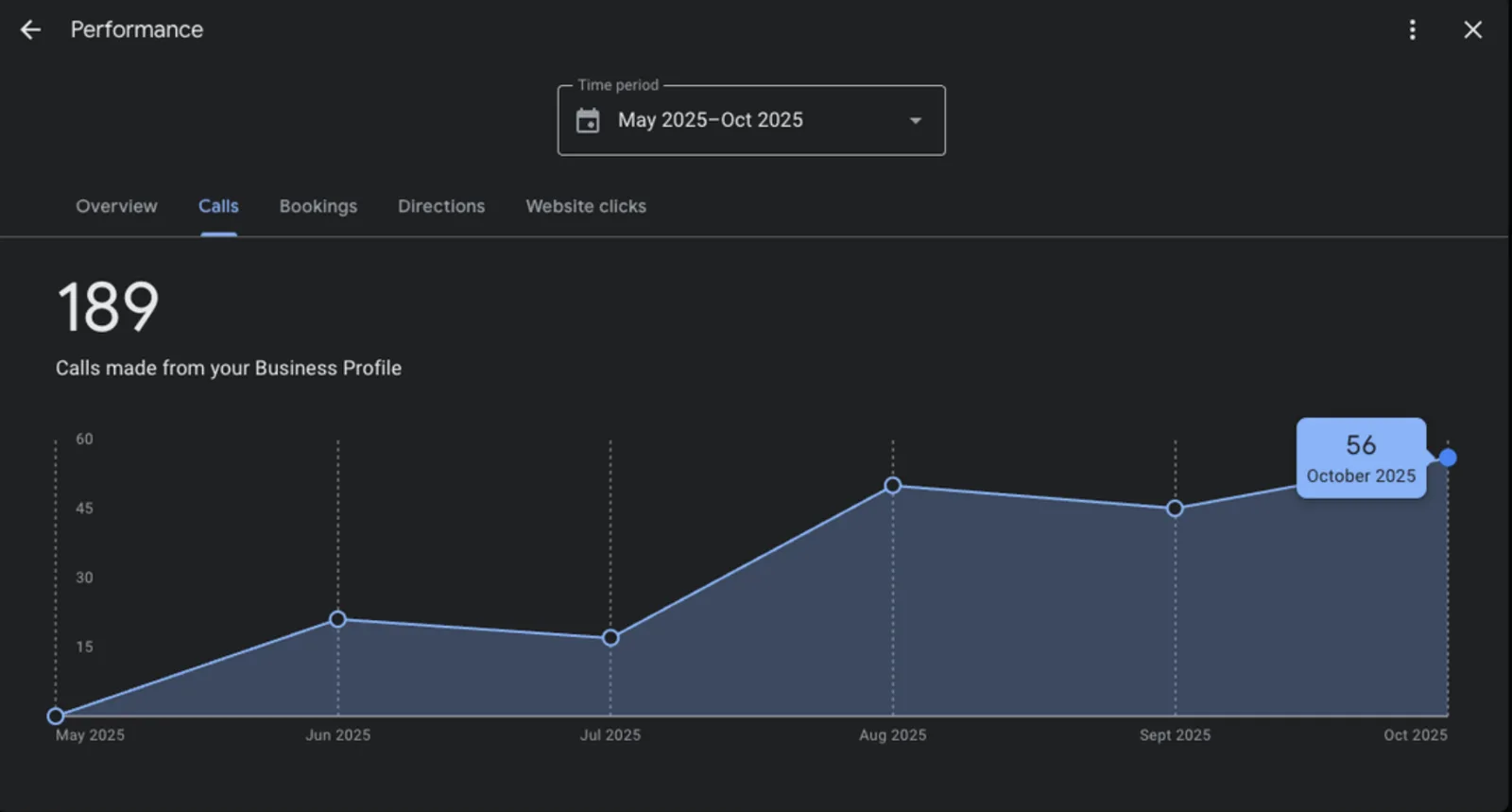Select the Sept 2025 data point

click(1175, 509)
